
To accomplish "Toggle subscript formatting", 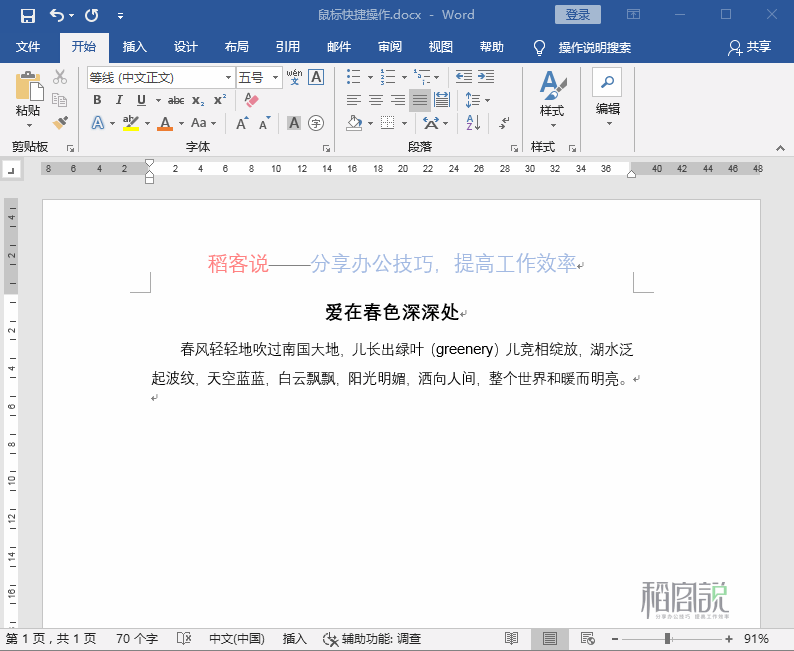I will click(x=198, y=100).
